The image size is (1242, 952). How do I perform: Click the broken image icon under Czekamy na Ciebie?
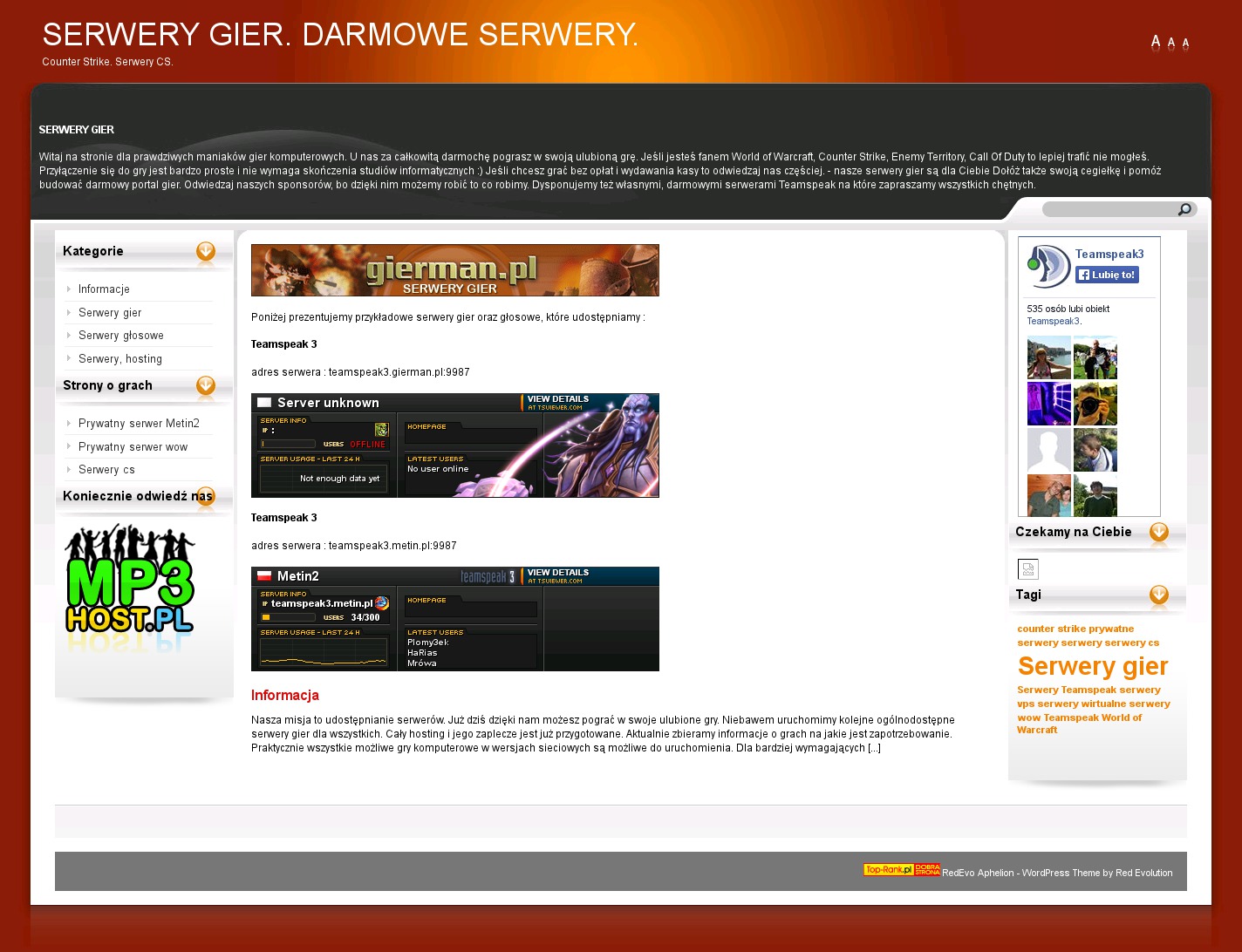click(1028, 569)
